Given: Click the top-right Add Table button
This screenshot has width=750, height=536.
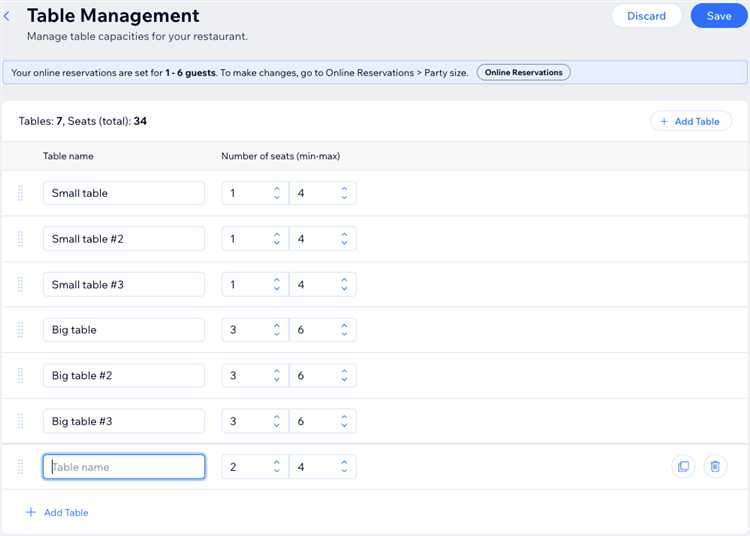Looking at the screenshot, I should click(x=690, y=121).
